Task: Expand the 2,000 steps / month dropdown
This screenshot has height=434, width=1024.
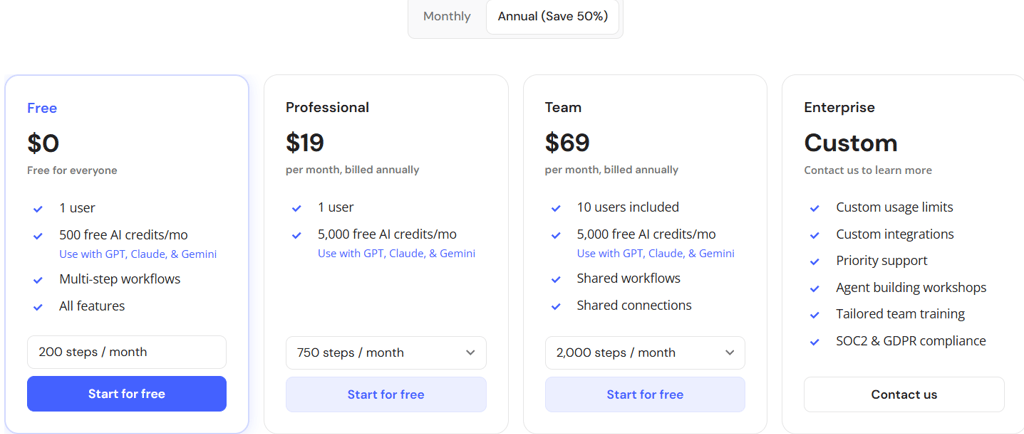Action: (645, 353)
